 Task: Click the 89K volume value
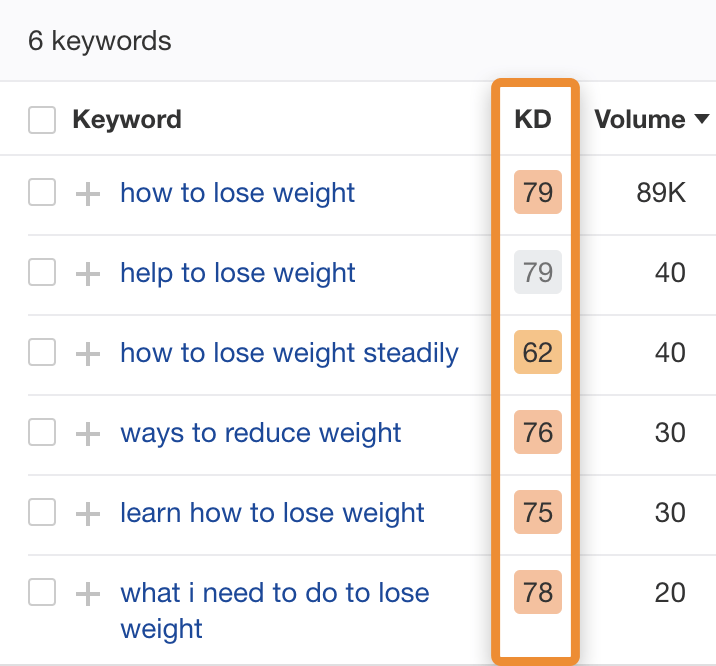661,193
